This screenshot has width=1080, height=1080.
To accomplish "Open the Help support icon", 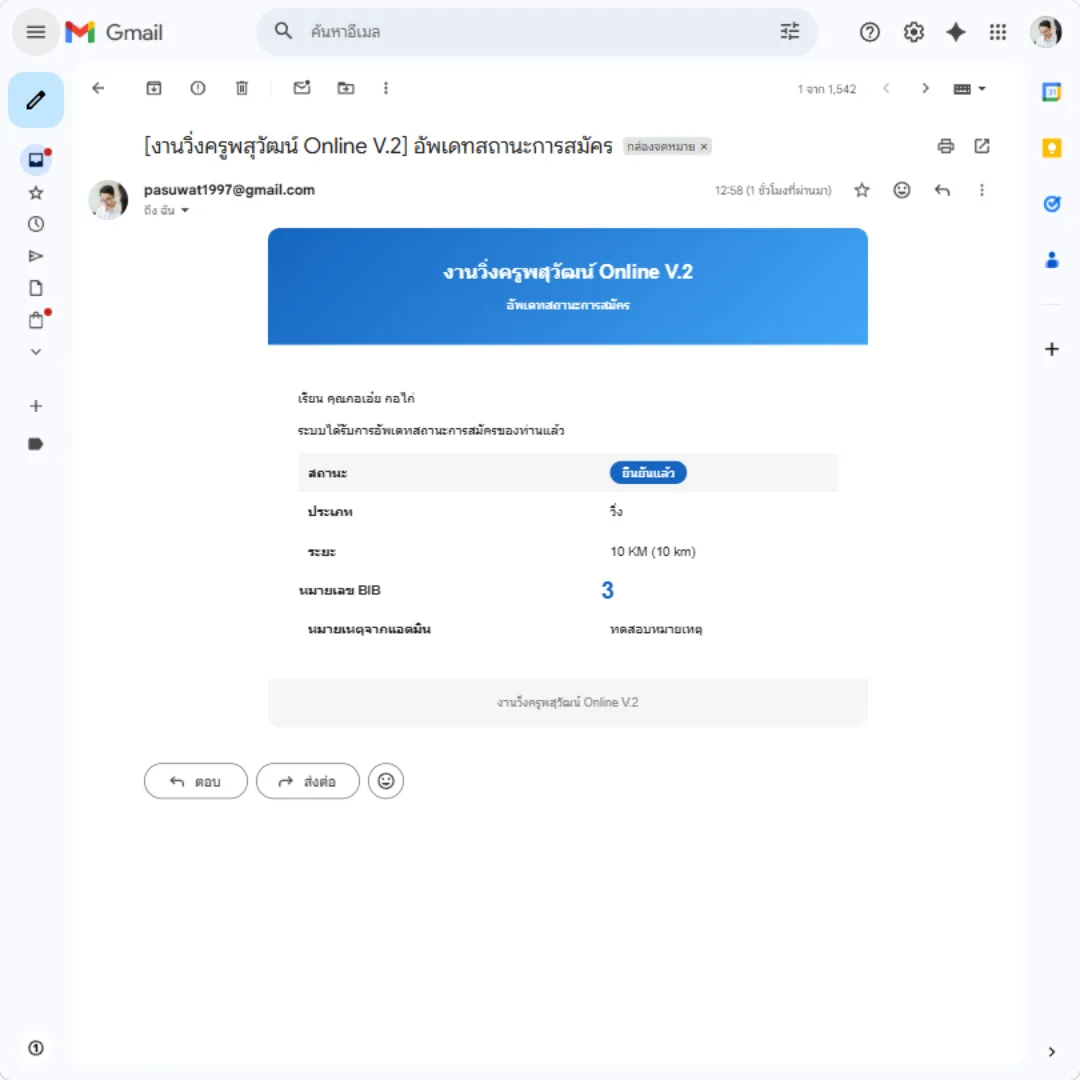I will tap(869, 32).
